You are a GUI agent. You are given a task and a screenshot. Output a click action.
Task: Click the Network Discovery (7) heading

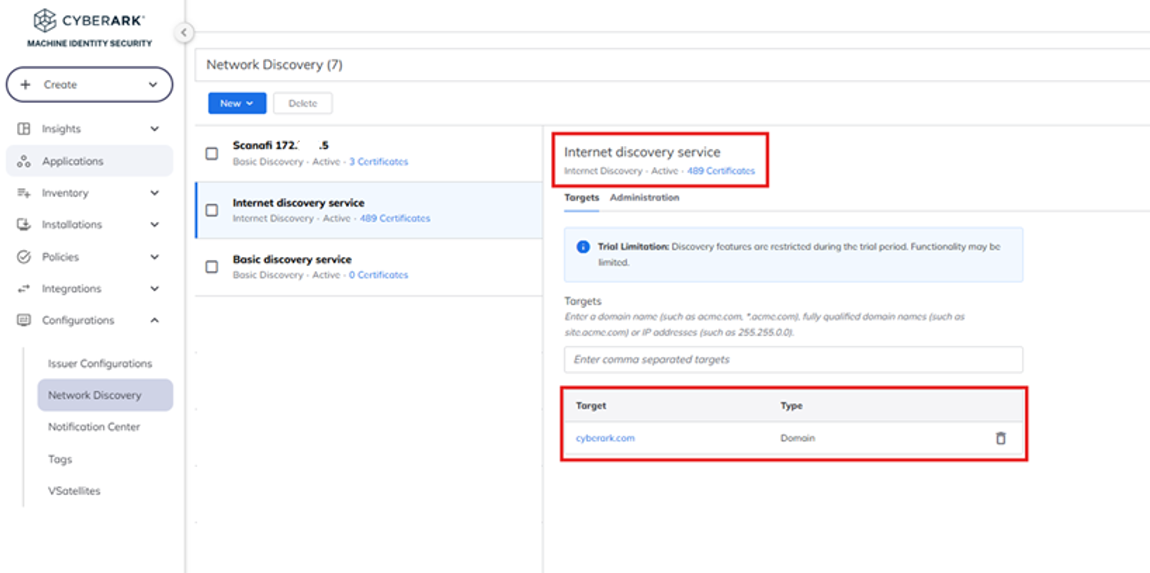[x=274, y=65]
